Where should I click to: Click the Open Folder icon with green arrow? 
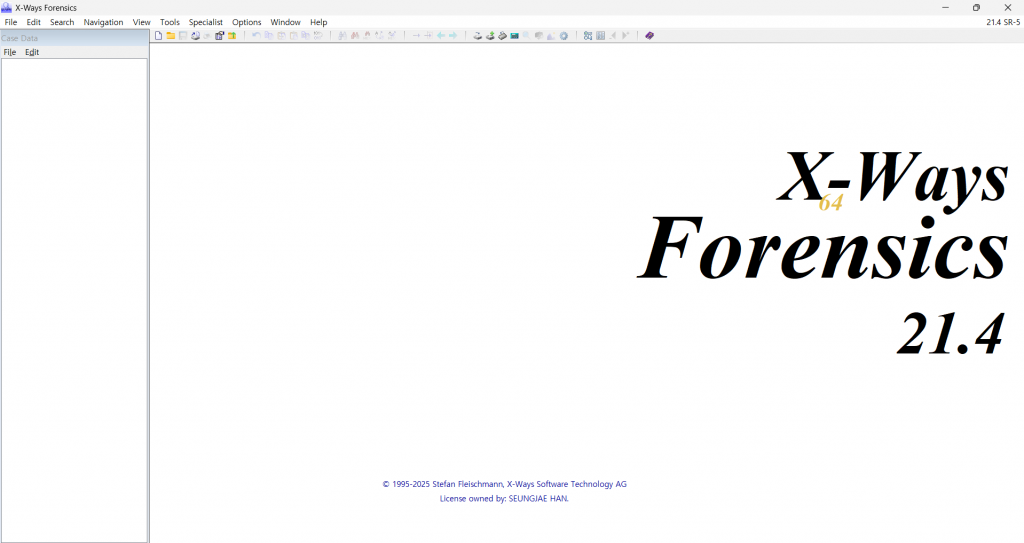(x=232, y=36)
